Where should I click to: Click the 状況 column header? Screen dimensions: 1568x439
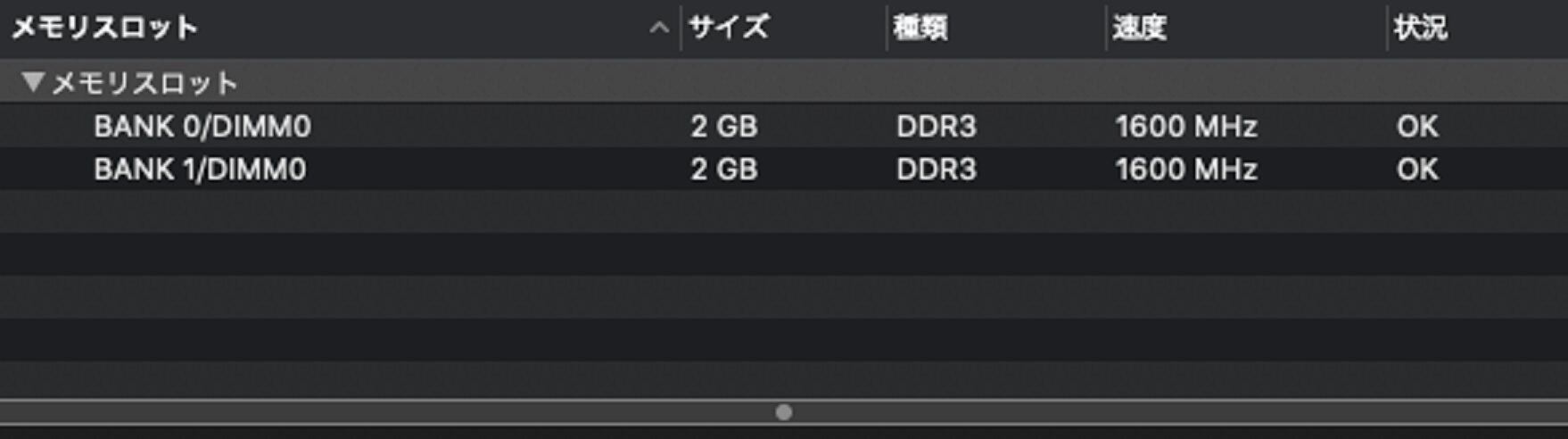tap(1420, 28)
